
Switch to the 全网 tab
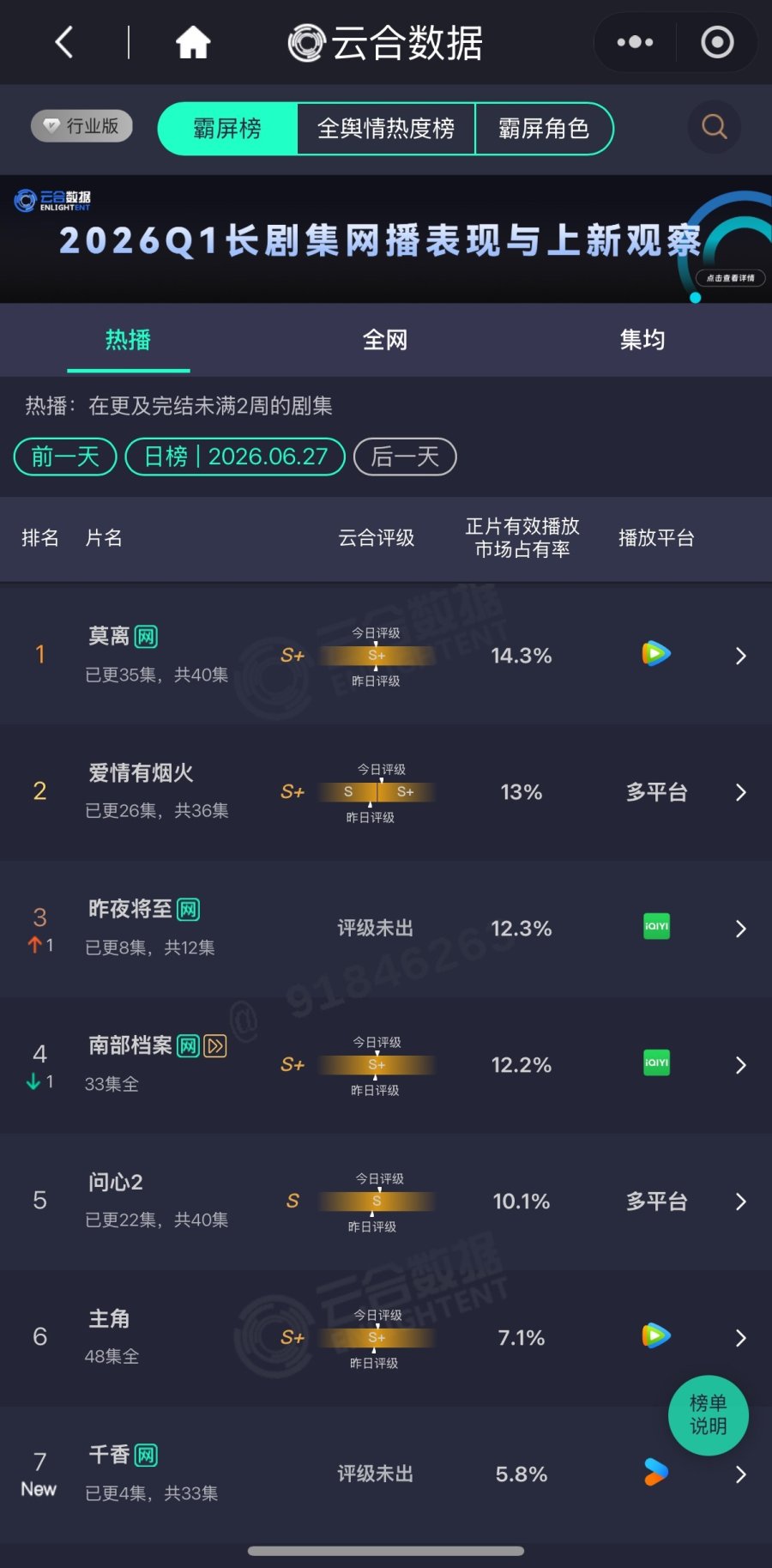(385, 340)
